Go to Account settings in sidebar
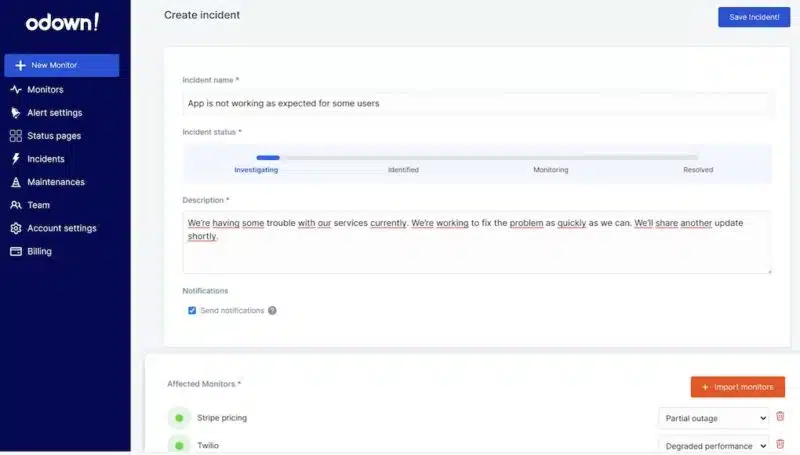Screen dimensions: 800x455 [x=61, y=228]
